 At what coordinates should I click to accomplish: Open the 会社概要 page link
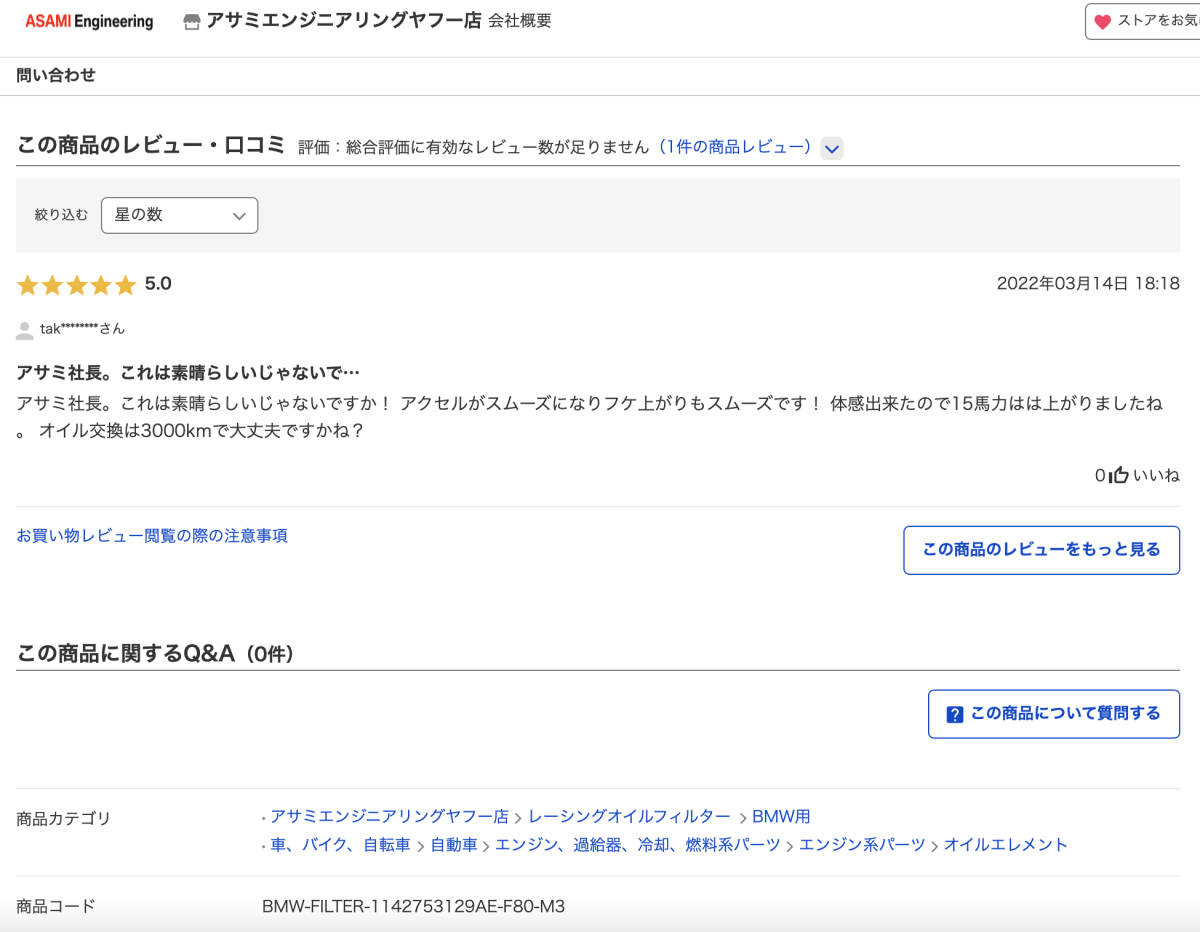[521, 20]
